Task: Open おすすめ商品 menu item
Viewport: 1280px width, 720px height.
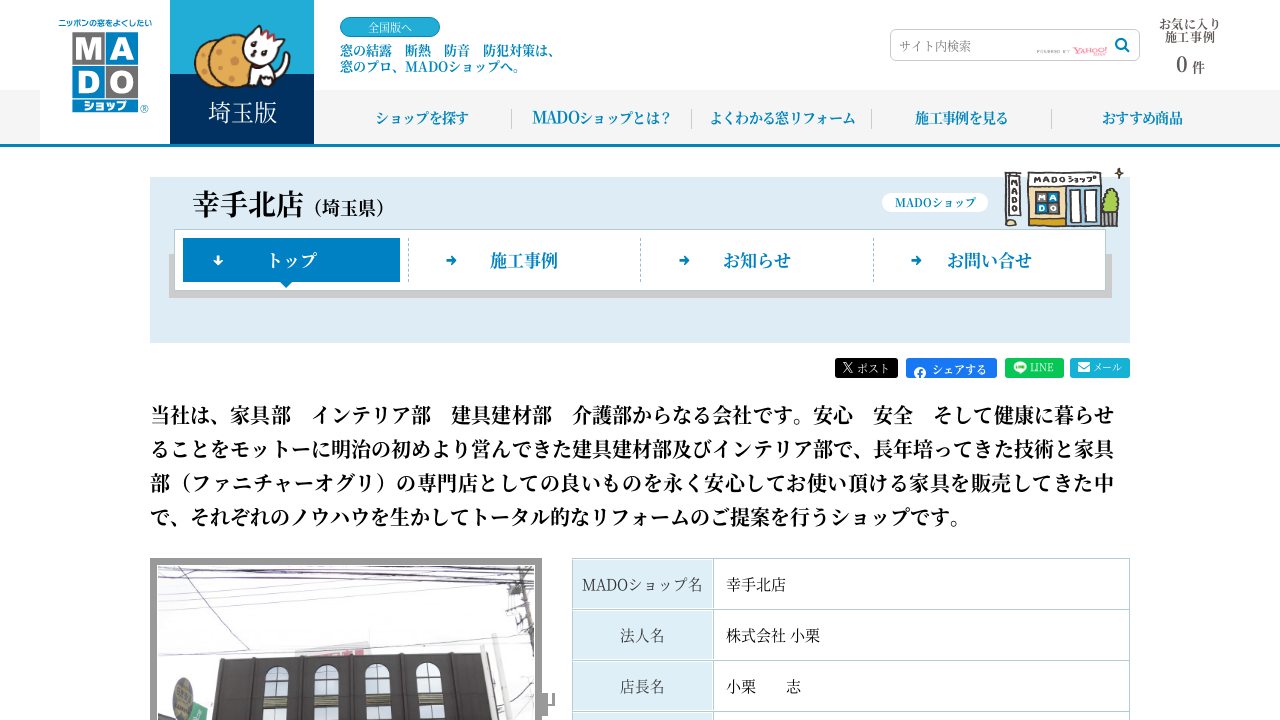Action: [1142, 118]
